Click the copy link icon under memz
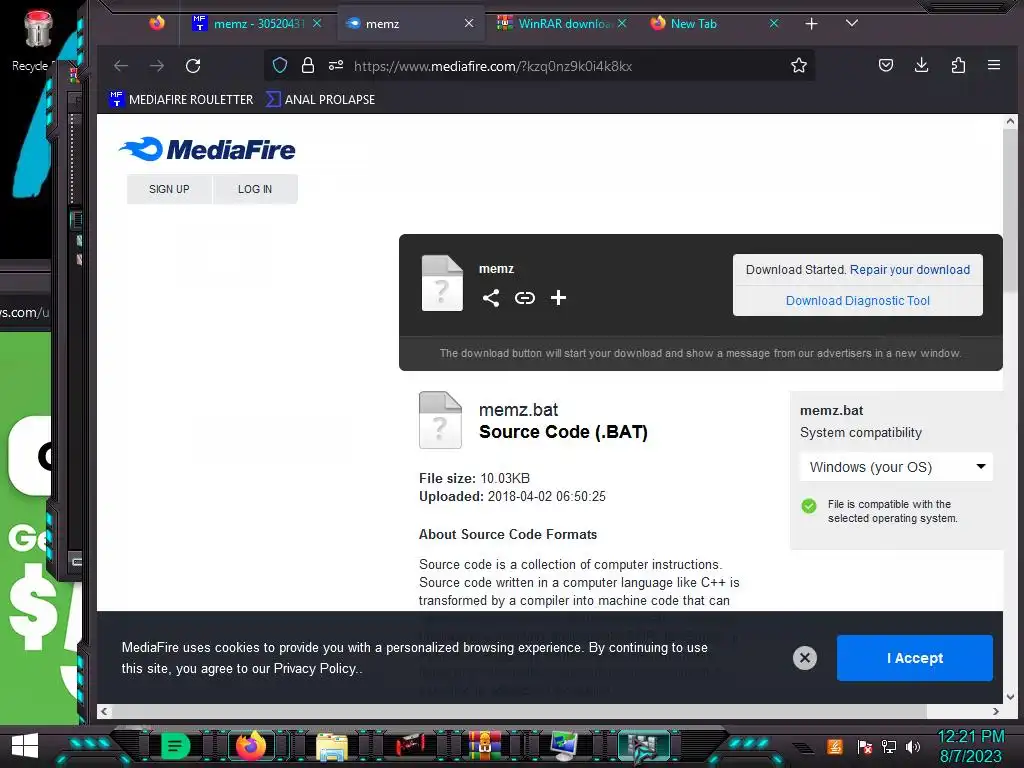The image size is (1024, 768). pyautogui.click(x=525, y=298)
